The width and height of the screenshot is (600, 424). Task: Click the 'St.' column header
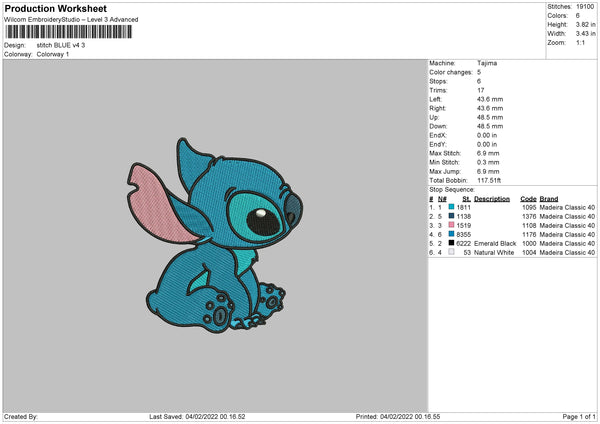(x=466, y=199)
